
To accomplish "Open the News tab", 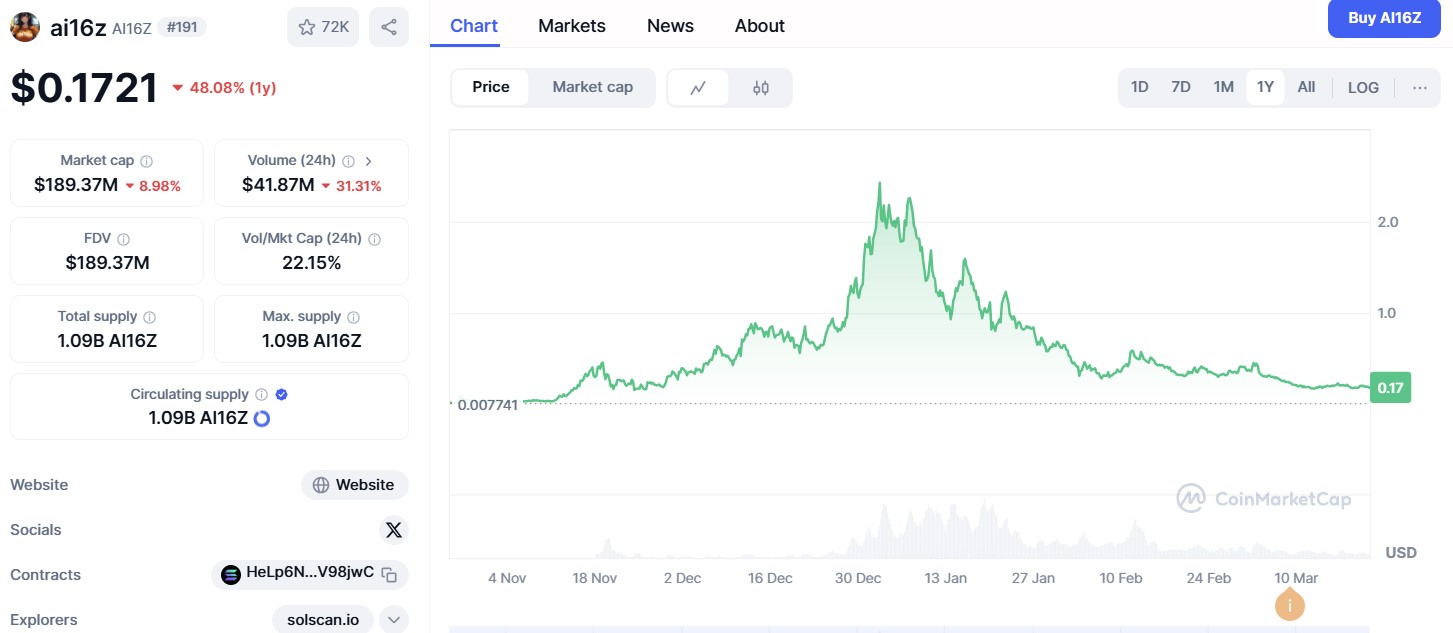I will (670, 26).
